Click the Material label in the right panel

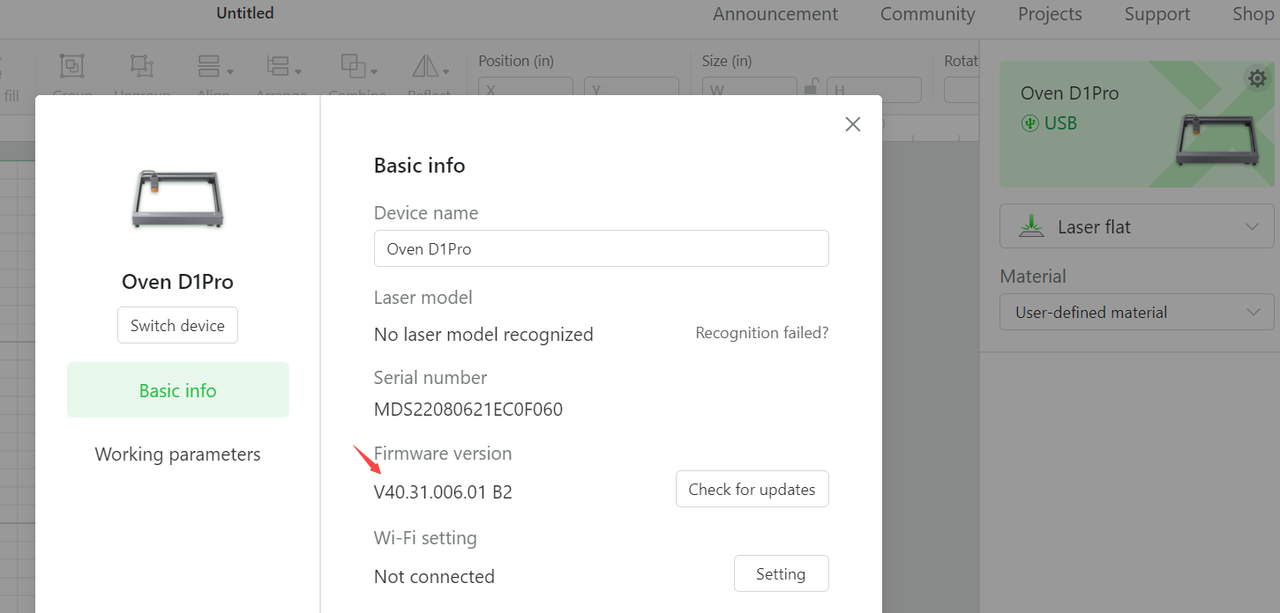(1033, 276)
